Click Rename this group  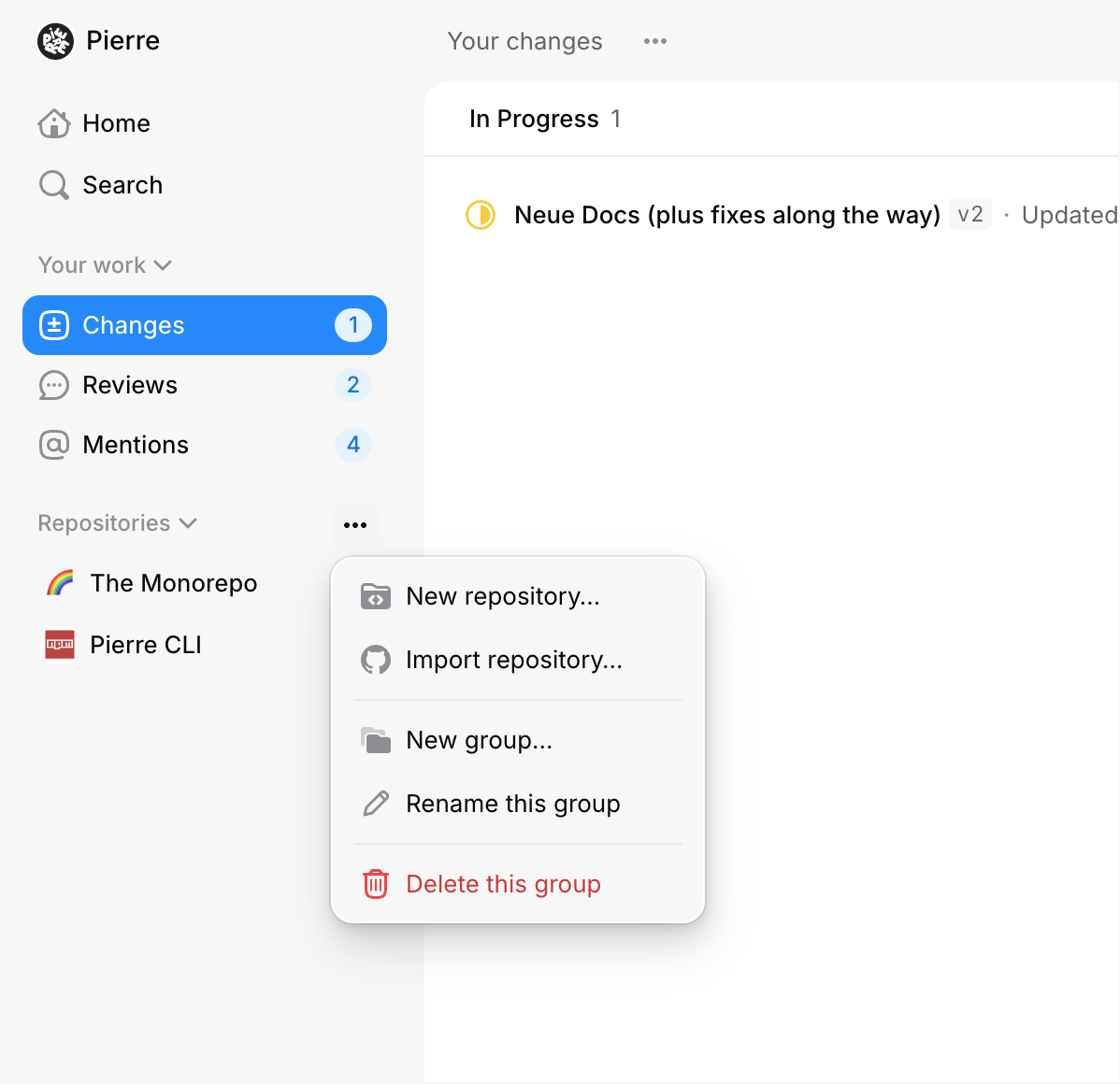point(512,804)
